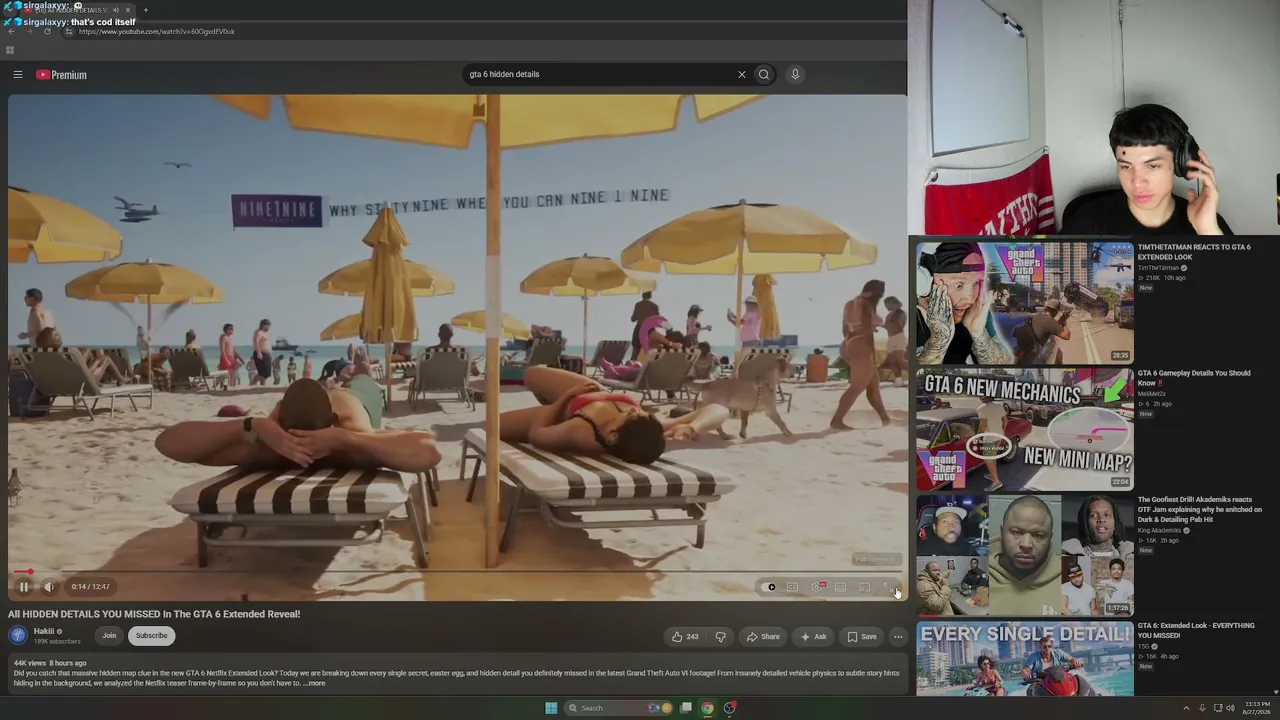Open the taskbar microphone indicator
Viewport: 1280px width, 720px height.
[1202, 708]
